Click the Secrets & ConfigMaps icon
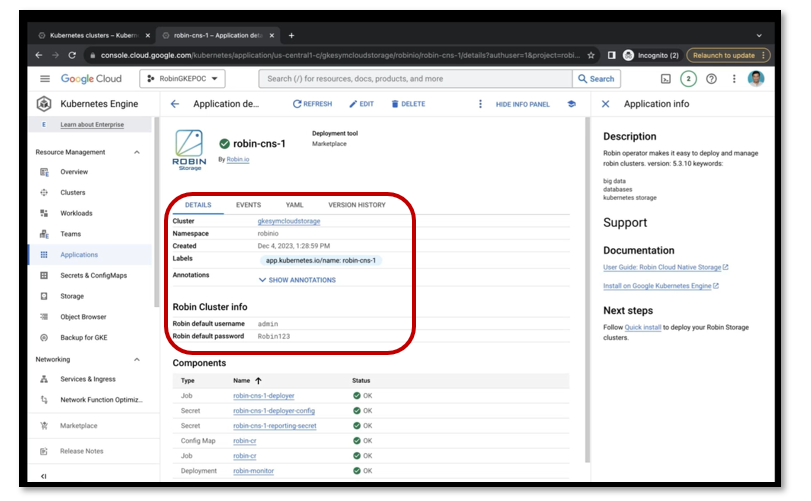Image resolution: width=811 pixels, height=501 pixels. (x=44, y=275)
